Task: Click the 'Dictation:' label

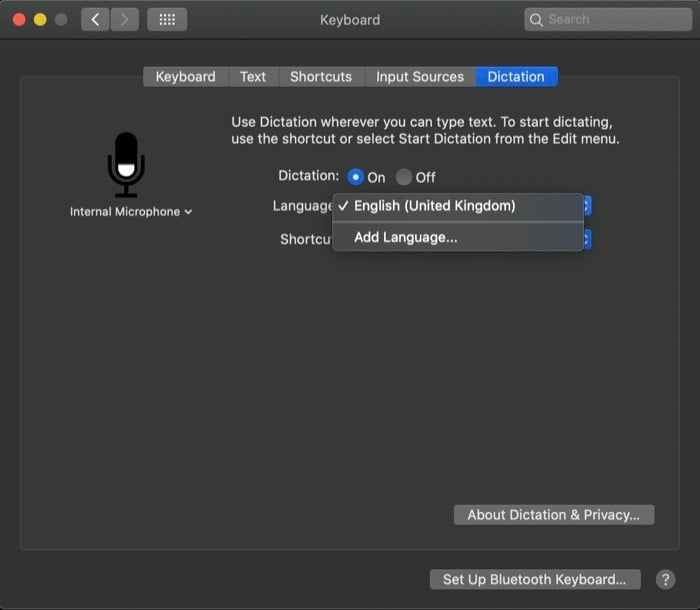Action: (308, 176)
